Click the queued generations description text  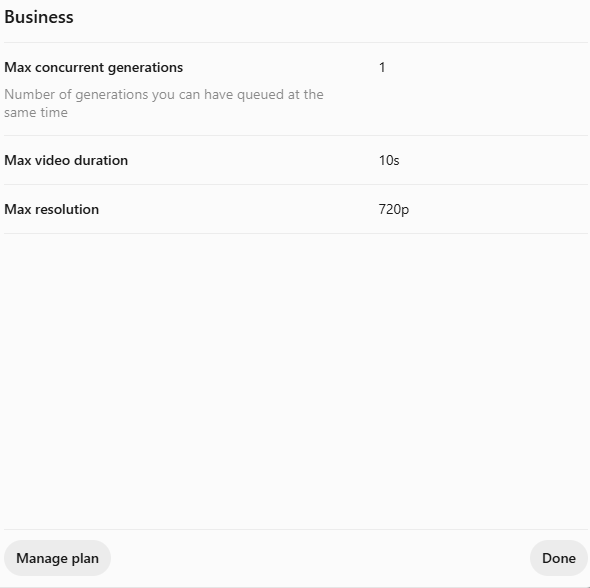pos(164,103)
